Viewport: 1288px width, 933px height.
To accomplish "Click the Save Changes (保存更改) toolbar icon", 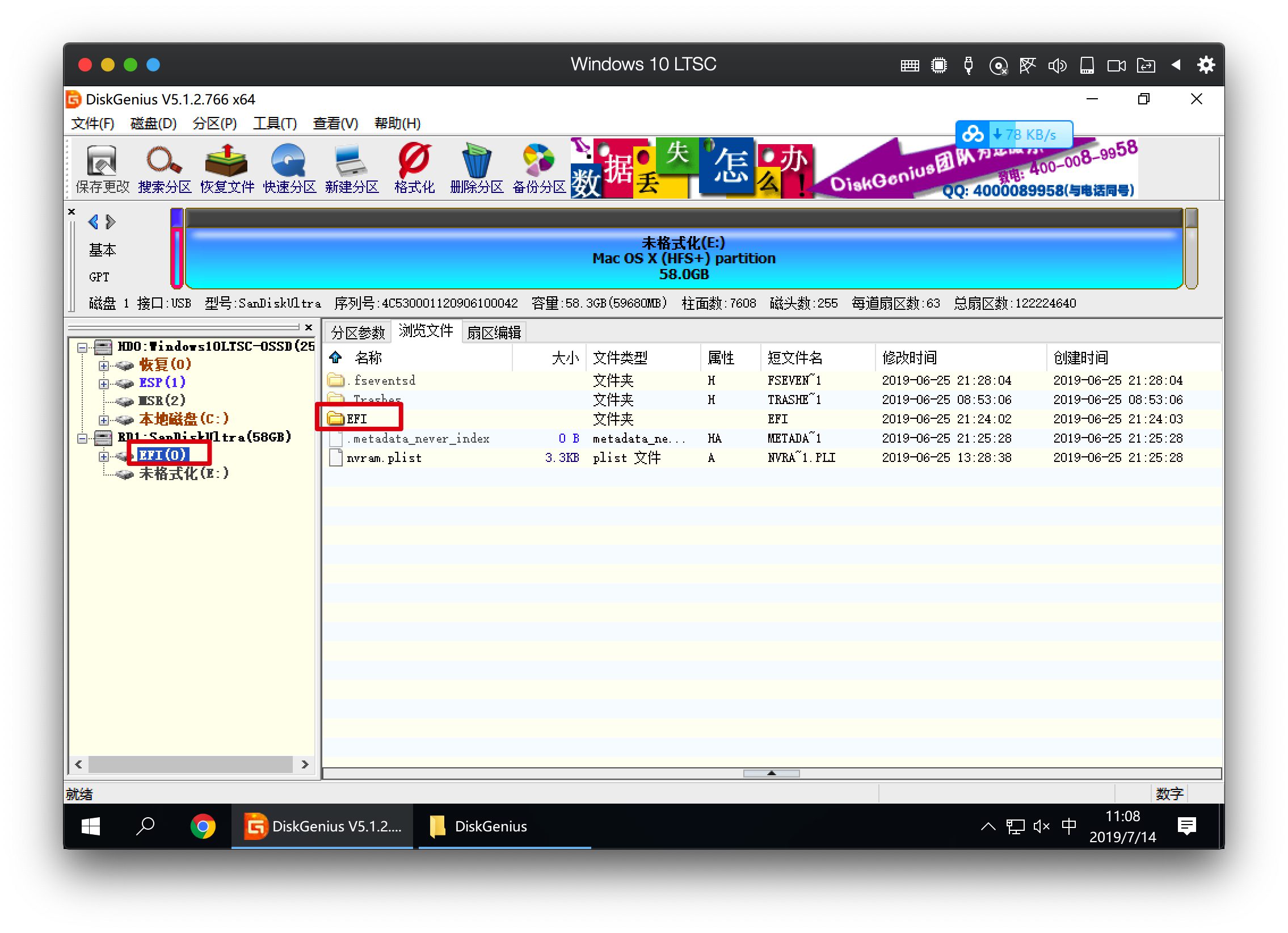I will click(102, 169).
